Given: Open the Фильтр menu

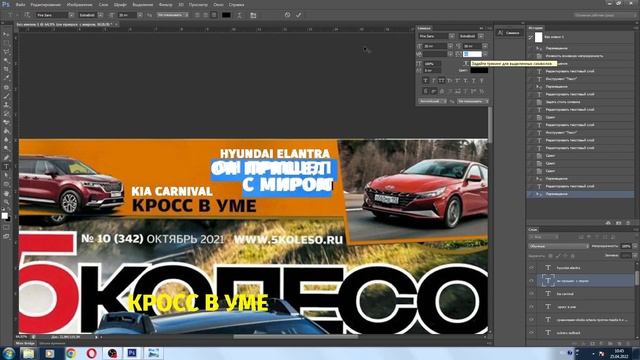Looking at the screenshot, I should (x=165, y=4).
